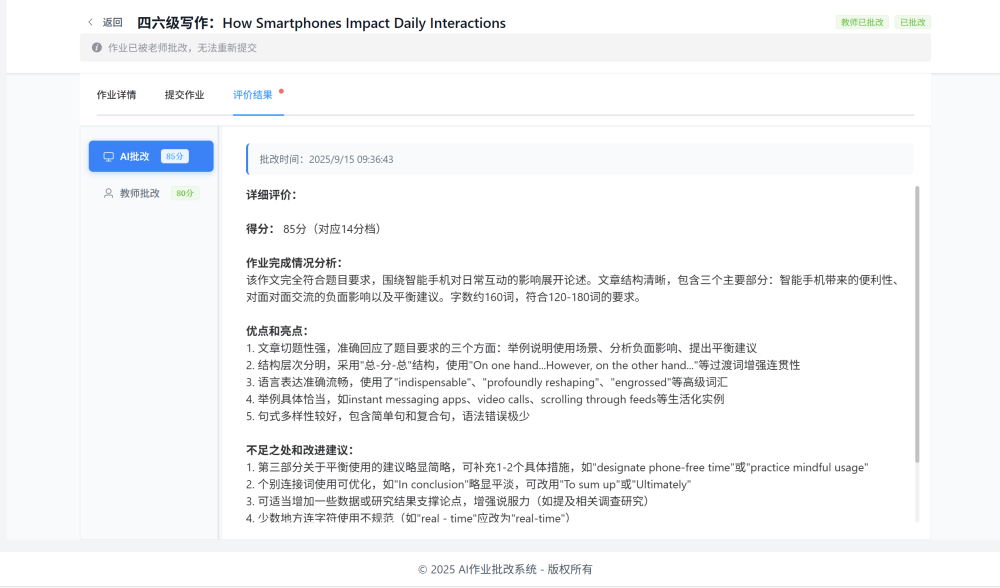Click the 批改时间 timestamp text
The height and width of the screenshot is (588, 1000).
coord(327,159)
